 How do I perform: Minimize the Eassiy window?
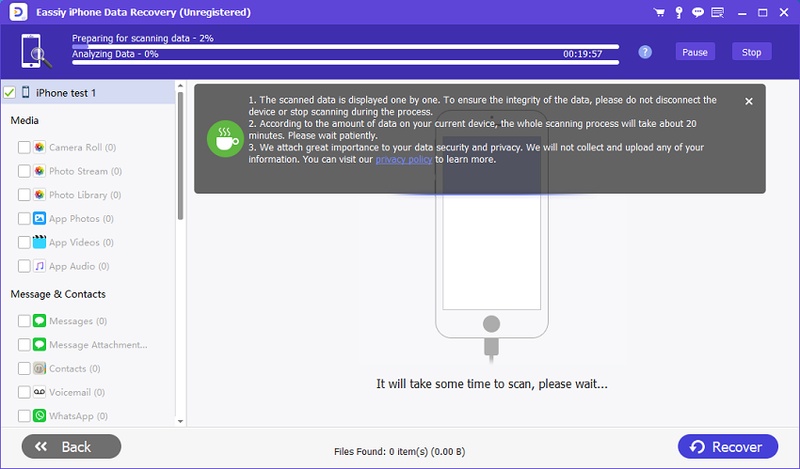pos(742,13)
